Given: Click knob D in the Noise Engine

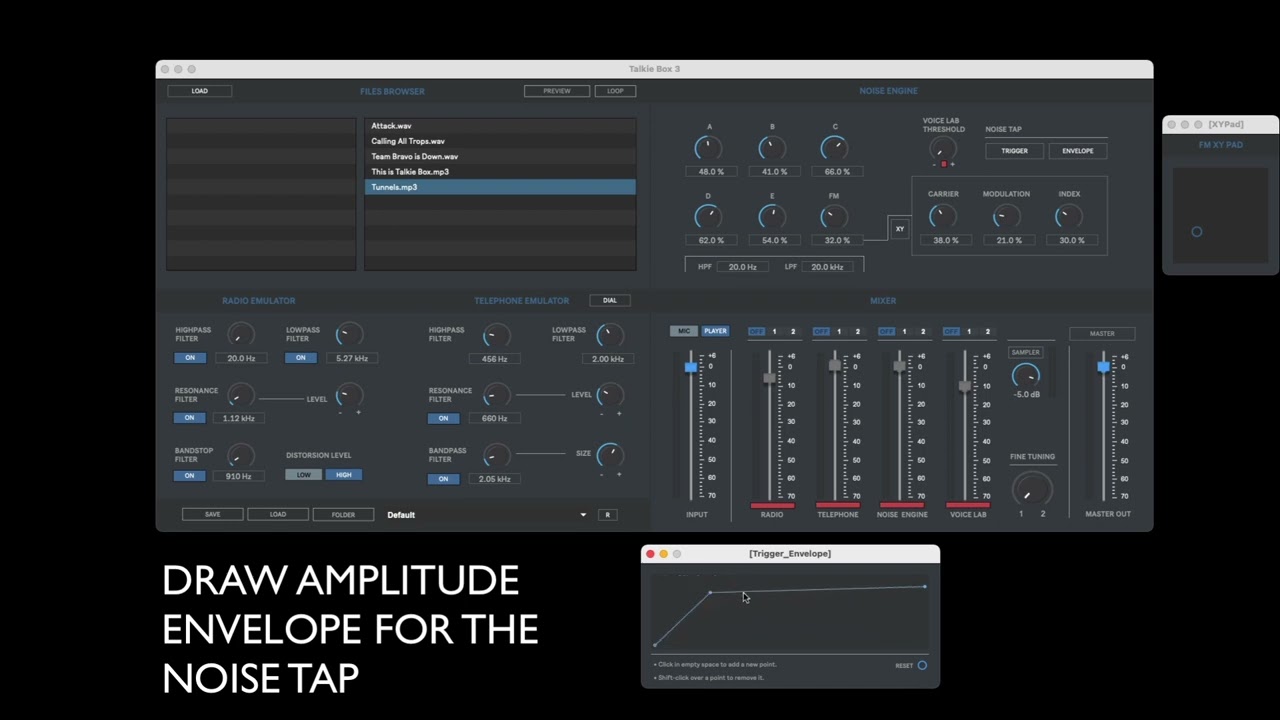Looking at the screenshot, I should pos(709,216).
